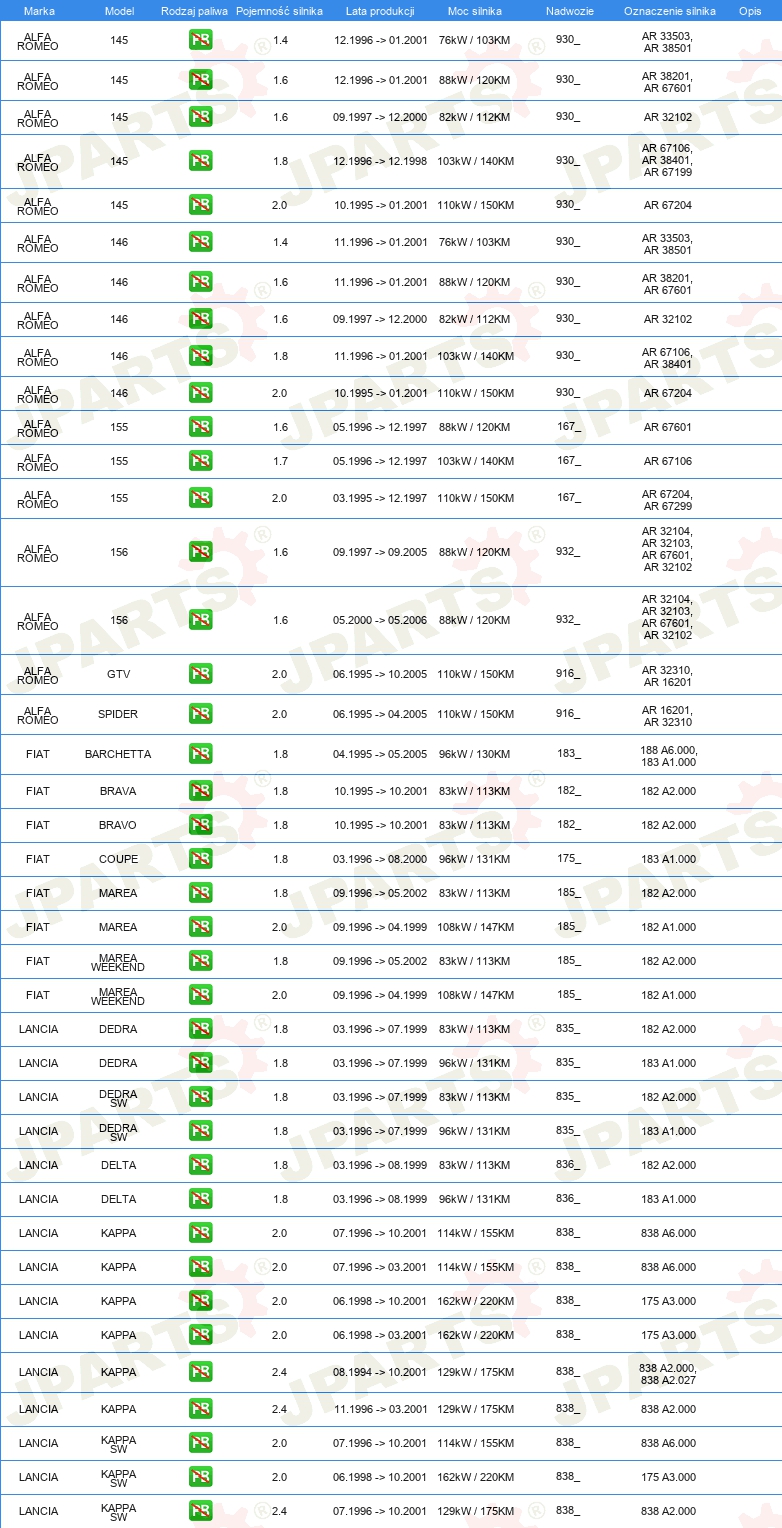782x1528 pixels.
Task: Click the Pojemność silnika column header
Action: pos(279,11)
